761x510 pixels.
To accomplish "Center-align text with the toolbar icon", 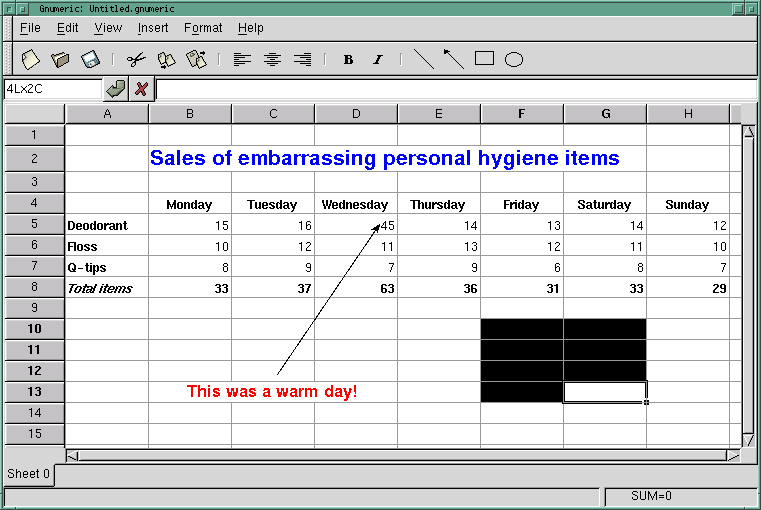I will coord(272,59).
